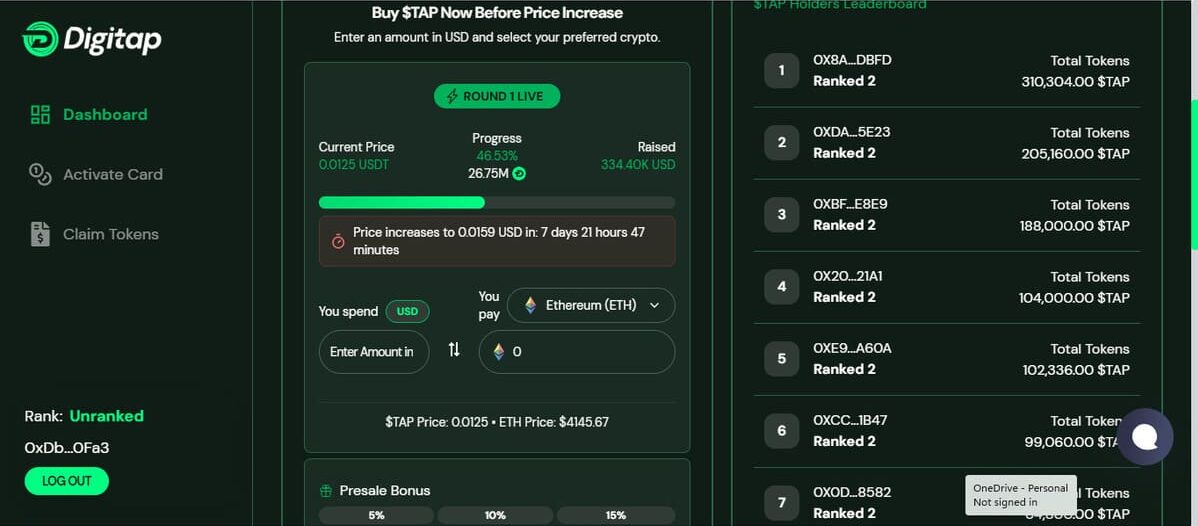The height and width of the screenshot is (526, 1198).
Task: Click the ETH amount pay field
Action: 577,352
